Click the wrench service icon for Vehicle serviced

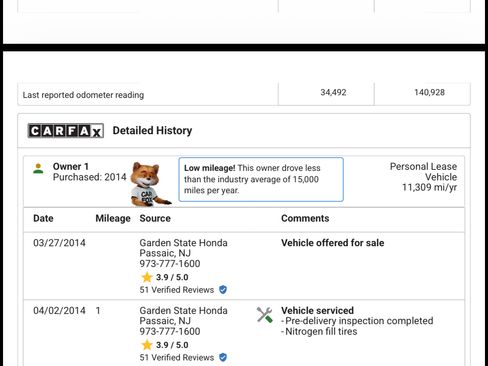[x=265, y=315]
